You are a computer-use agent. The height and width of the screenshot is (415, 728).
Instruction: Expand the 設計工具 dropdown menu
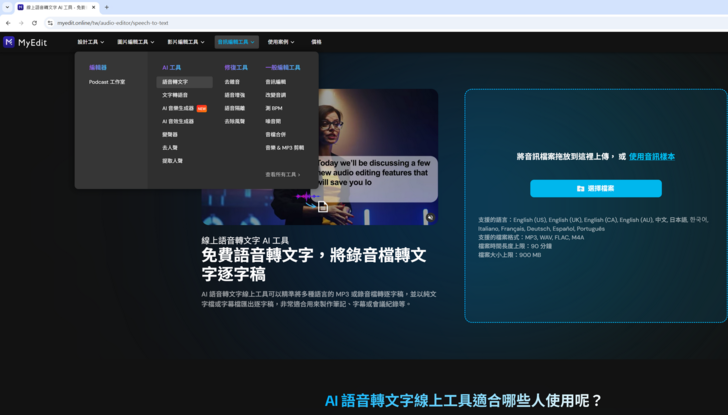(91, 42)
